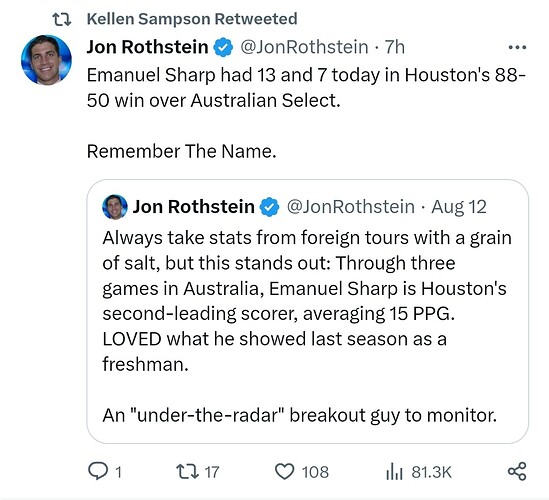549x500 pixels.
Task: Open the Aug 12 quoted tweet date
Action: pos(459,207)
